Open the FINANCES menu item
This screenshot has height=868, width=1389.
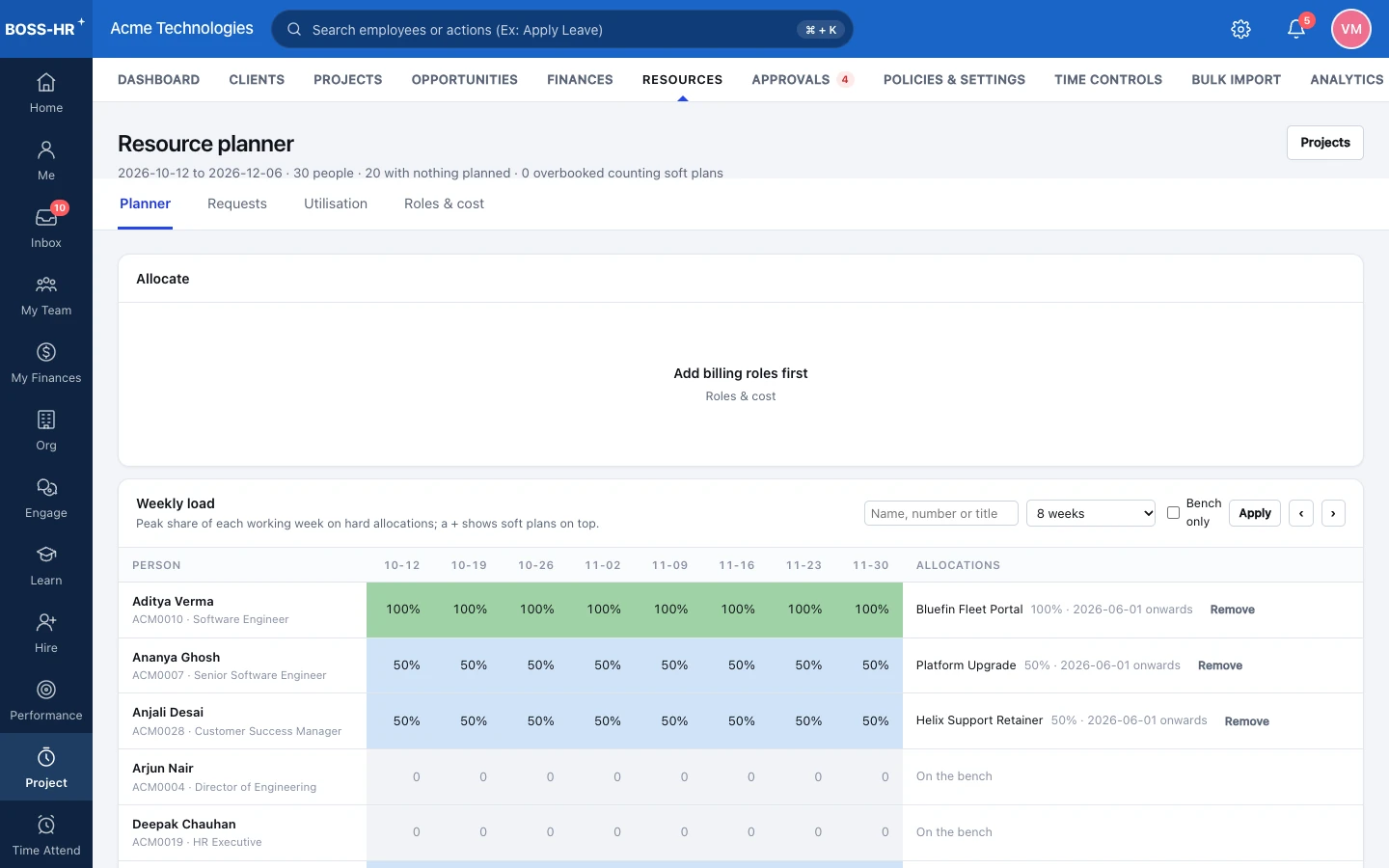pyautogui.click(x=580, y=80)
